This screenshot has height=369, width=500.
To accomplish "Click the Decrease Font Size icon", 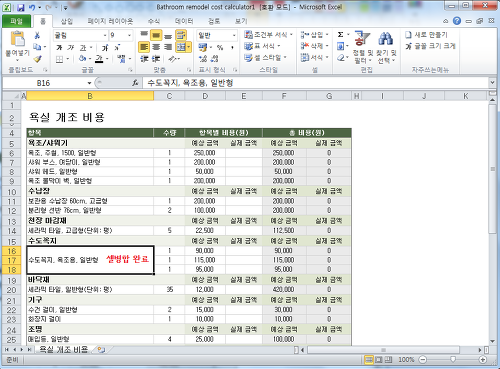I will pyautogui.click(x=117, y=47).
